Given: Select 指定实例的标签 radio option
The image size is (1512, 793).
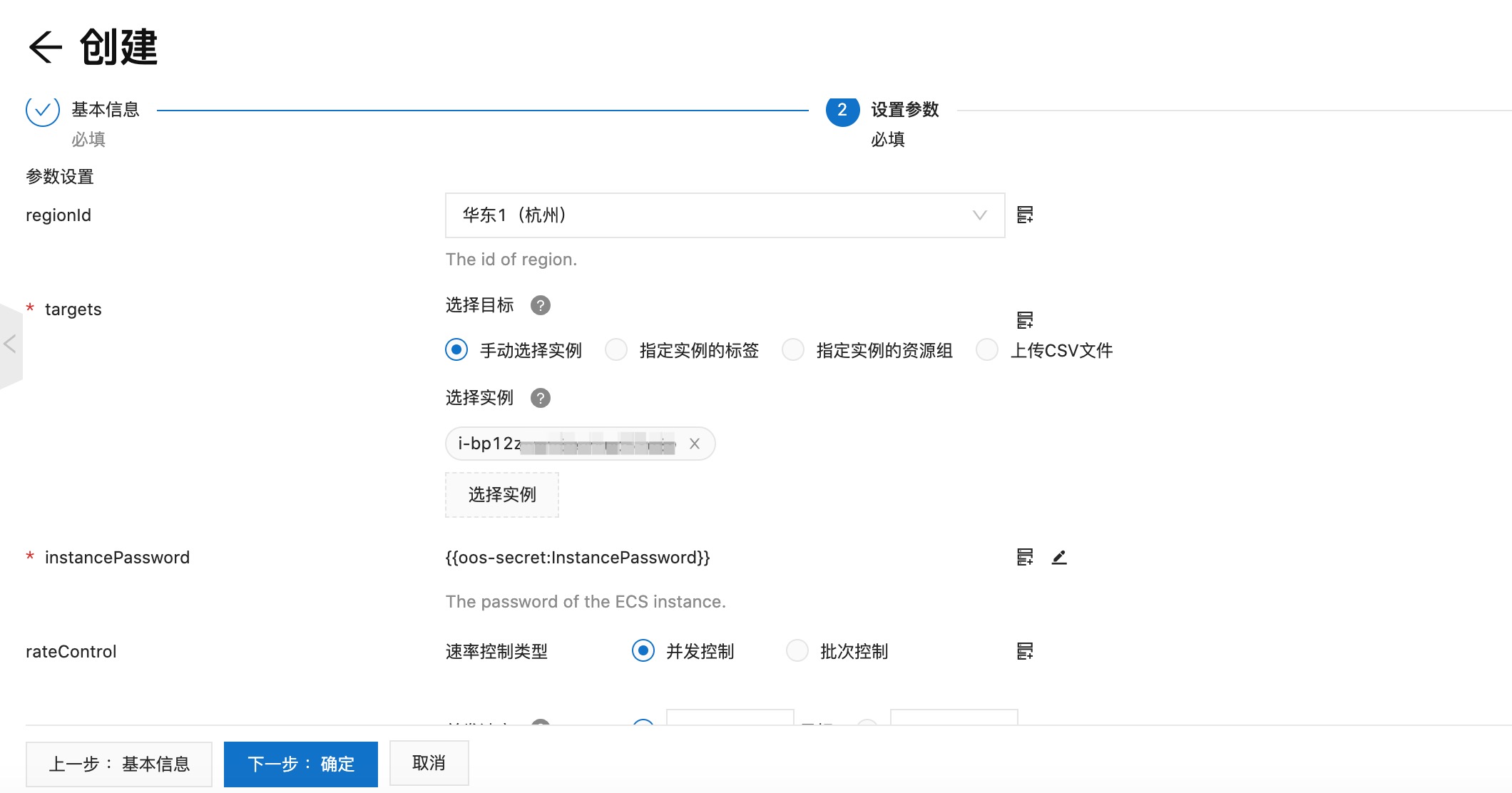Looking at the screenshot, I should pyautogui.click(x=616, y=349).
